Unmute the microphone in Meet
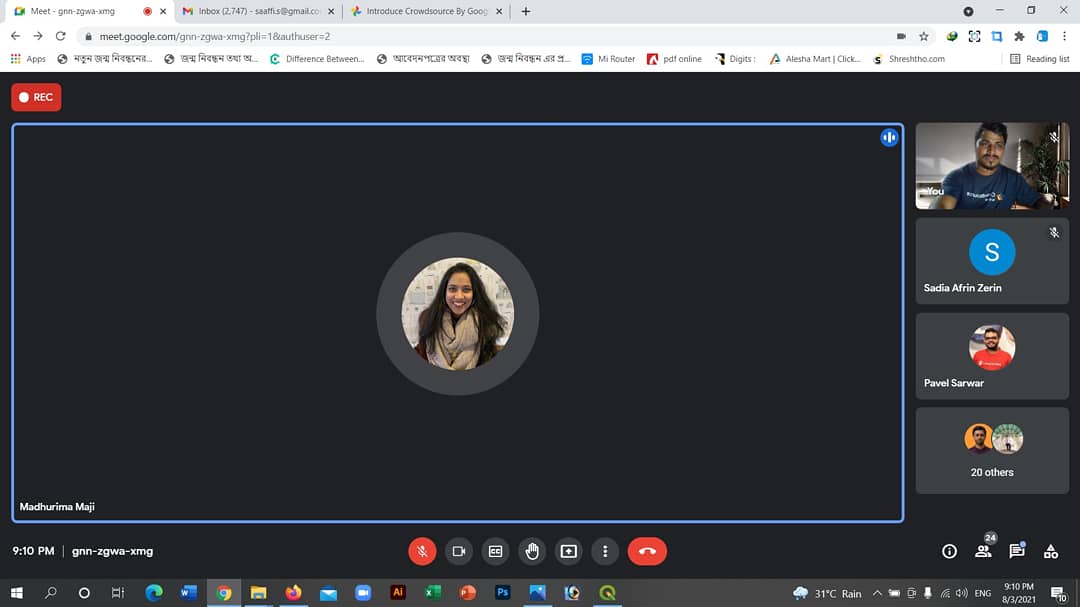 pyautogui.click(x=422, y=551)
